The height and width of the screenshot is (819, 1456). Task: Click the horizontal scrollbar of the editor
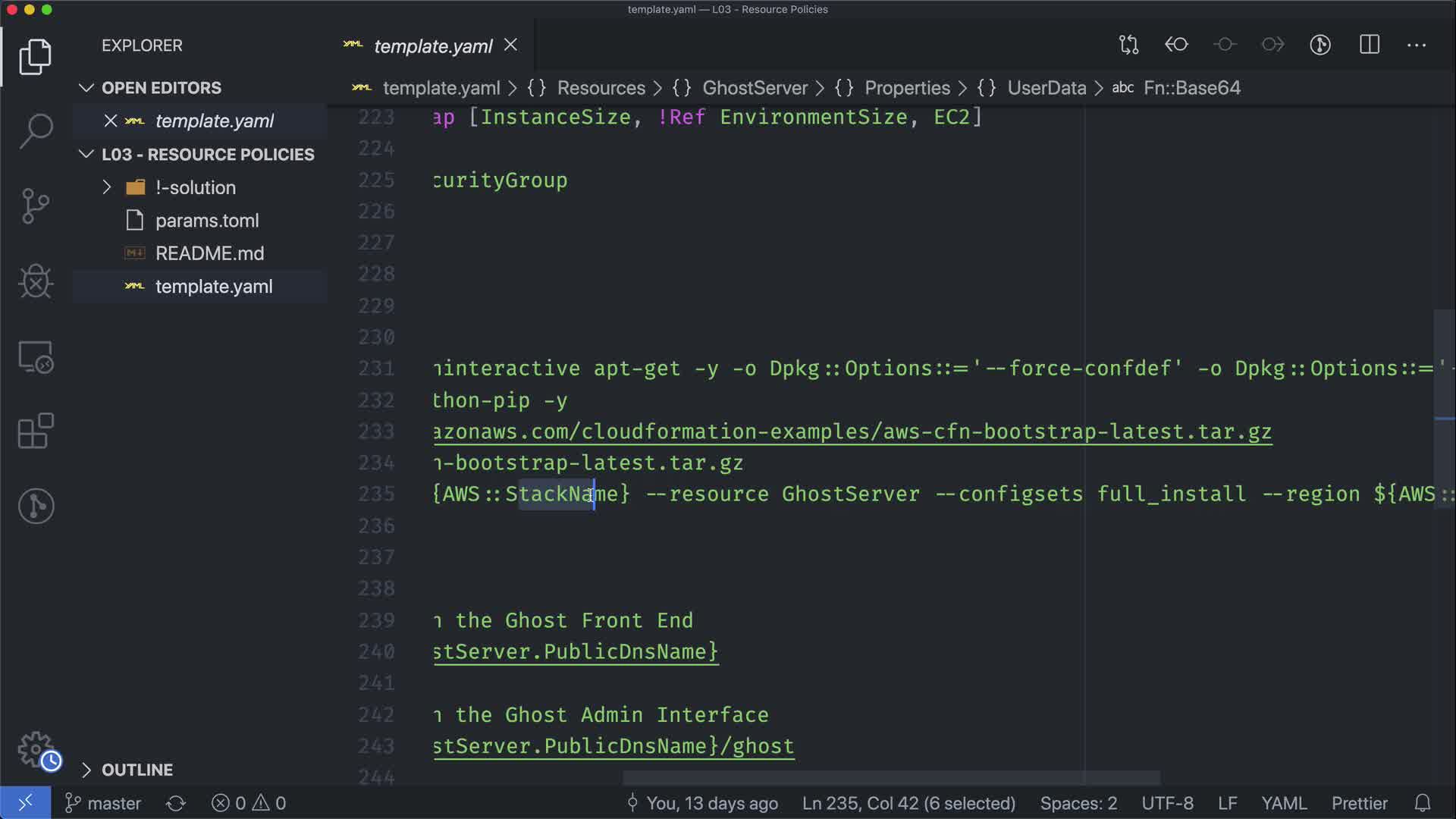point(891,778)
